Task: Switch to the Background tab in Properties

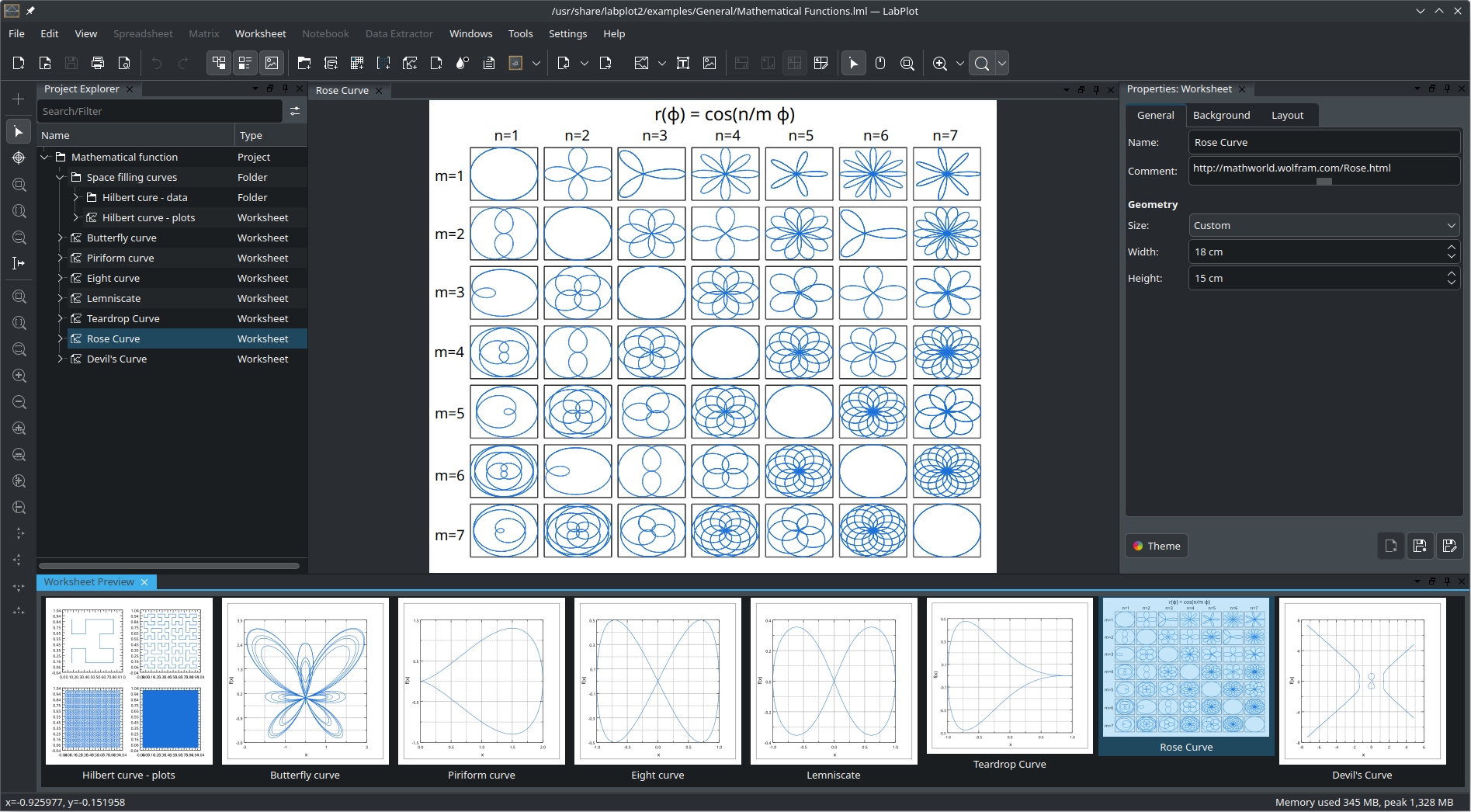Action: point(1221,115)
